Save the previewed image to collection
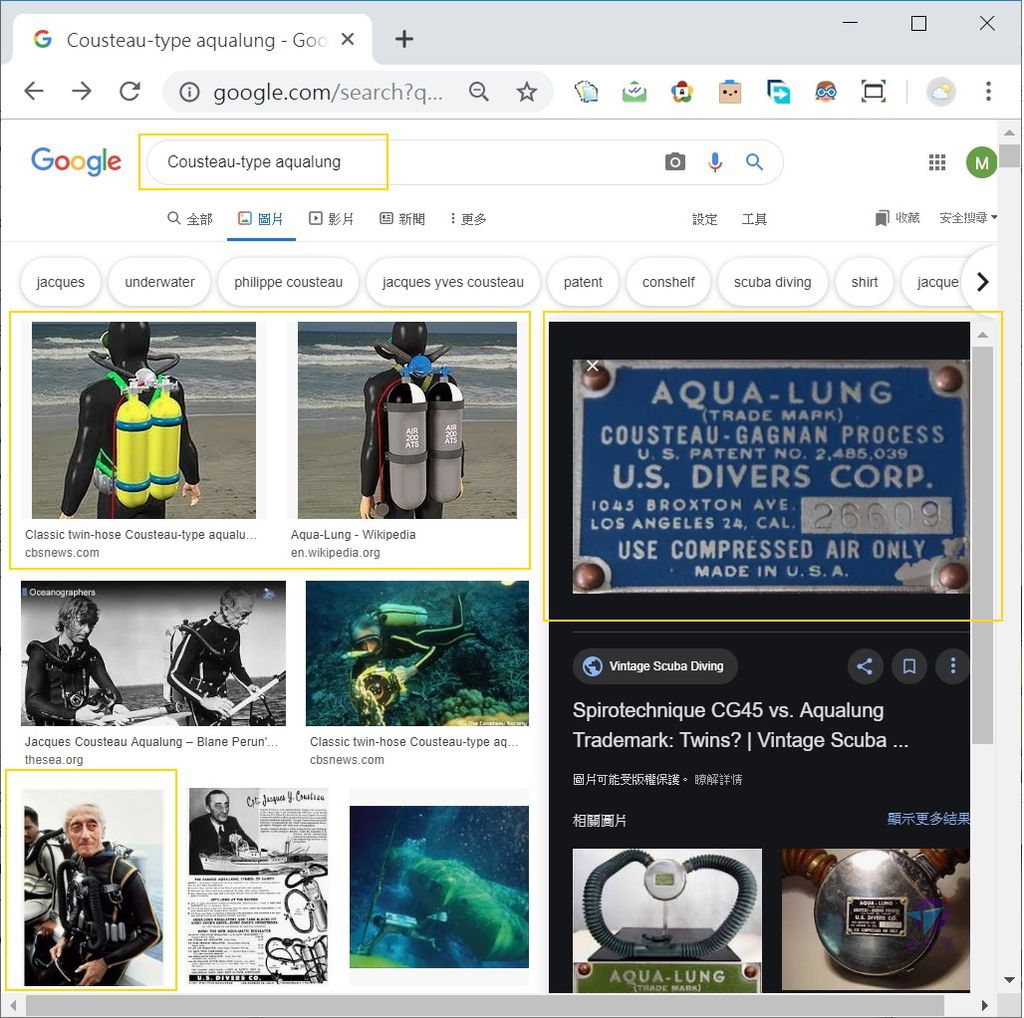1024x1018 pixels. coord(908,666)
